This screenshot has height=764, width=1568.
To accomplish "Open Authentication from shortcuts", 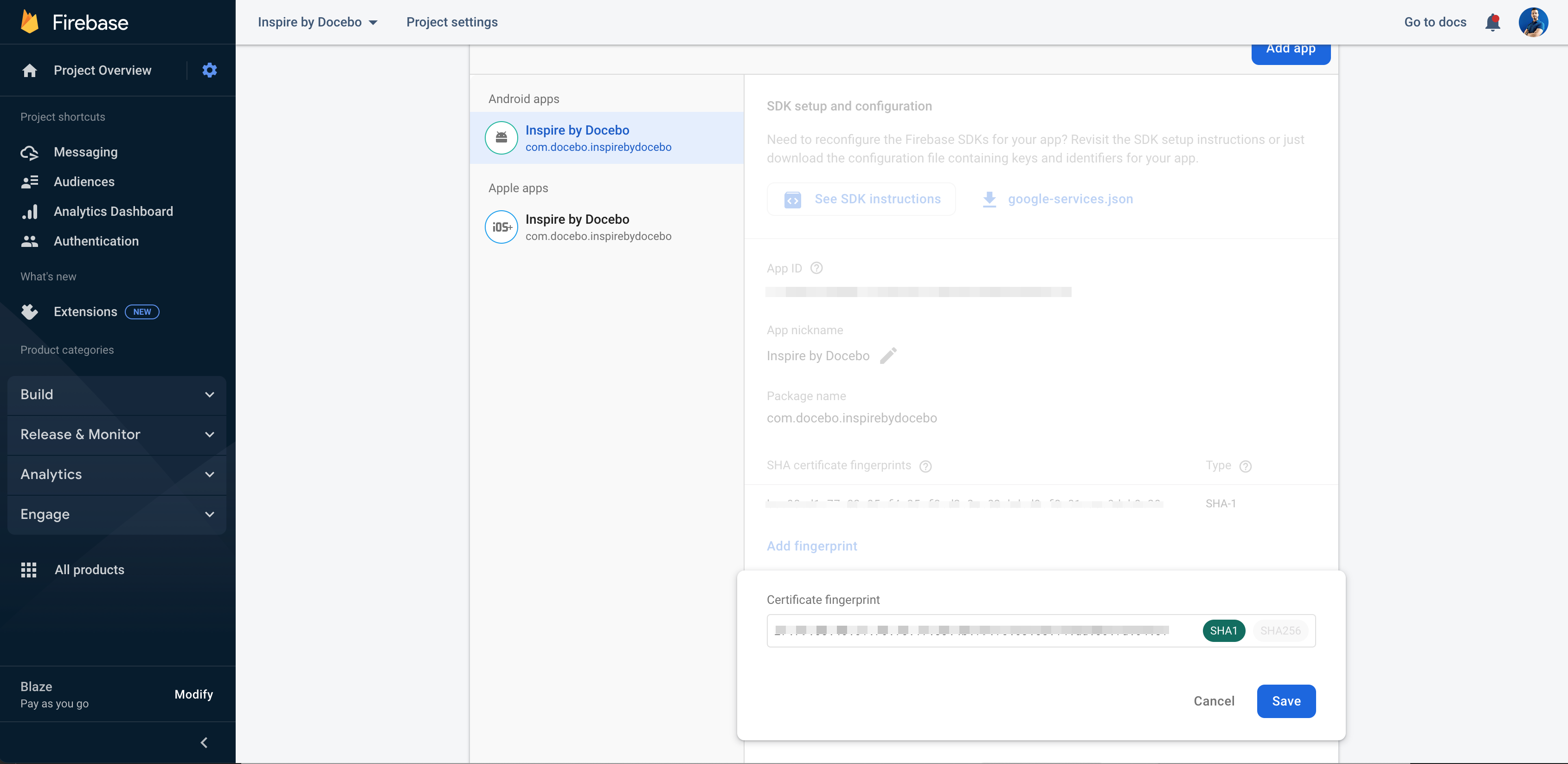I will 96,241.
